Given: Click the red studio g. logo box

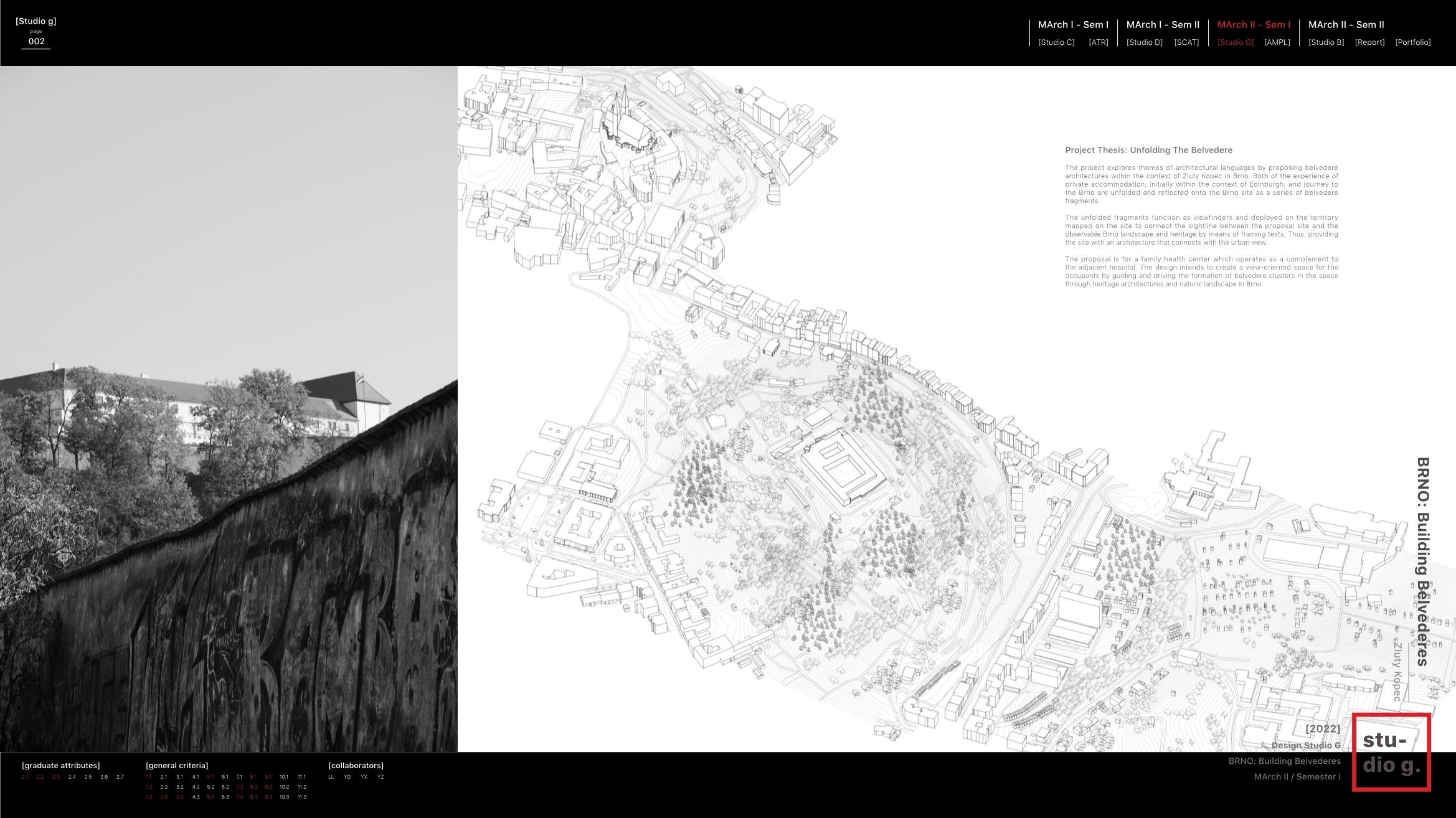Looking at the screenshot, I should tap(1391, 752).
